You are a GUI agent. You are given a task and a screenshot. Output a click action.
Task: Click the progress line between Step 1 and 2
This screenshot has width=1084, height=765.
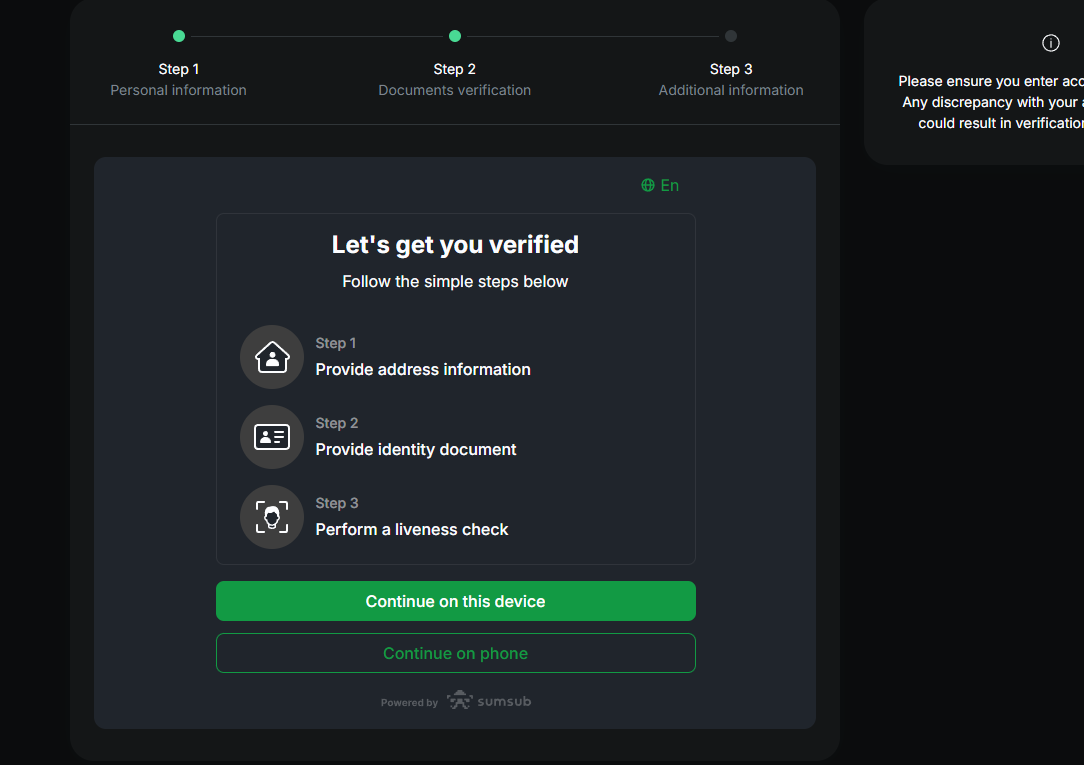(317, 36)
